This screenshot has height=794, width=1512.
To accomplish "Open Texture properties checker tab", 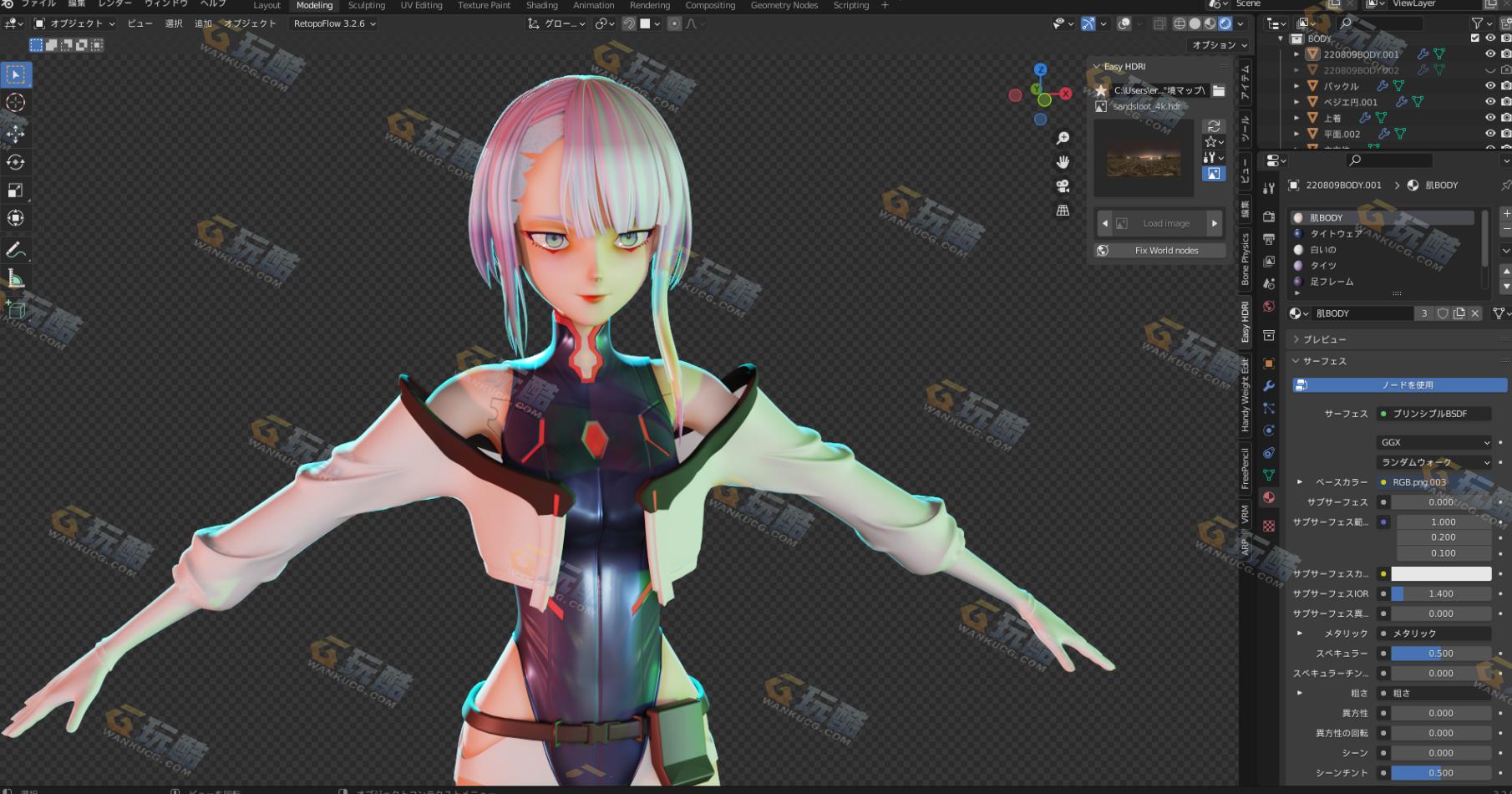I will point(1269,526).
